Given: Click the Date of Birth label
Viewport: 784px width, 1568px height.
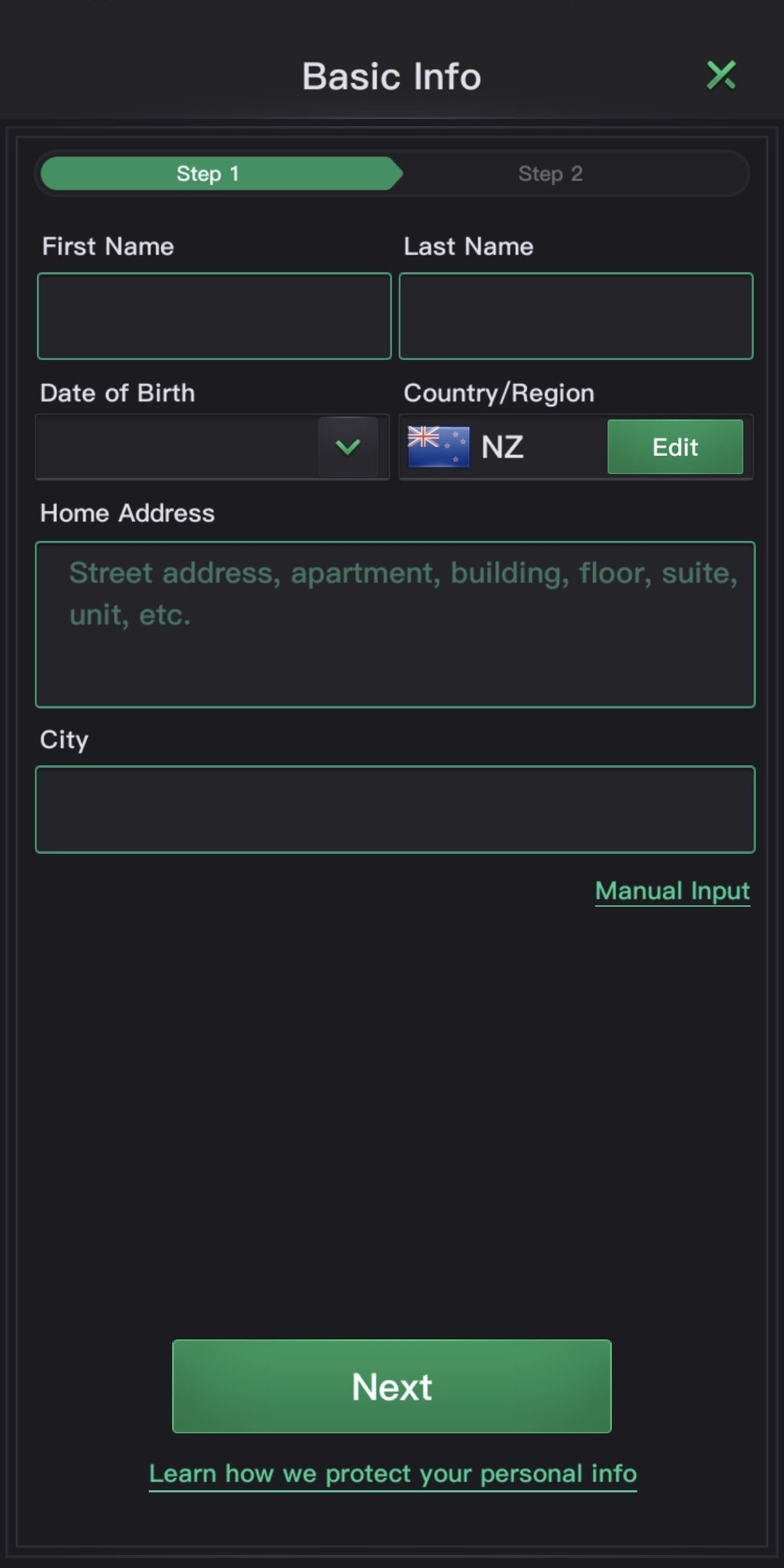Looking at the screenshot, I should 118,393.
